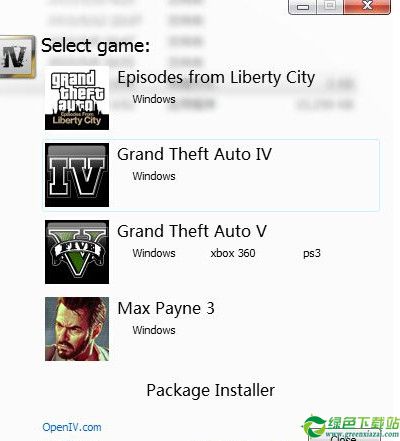
Task: Choose Windows platform under Max Payne 3
Action: 154,330
